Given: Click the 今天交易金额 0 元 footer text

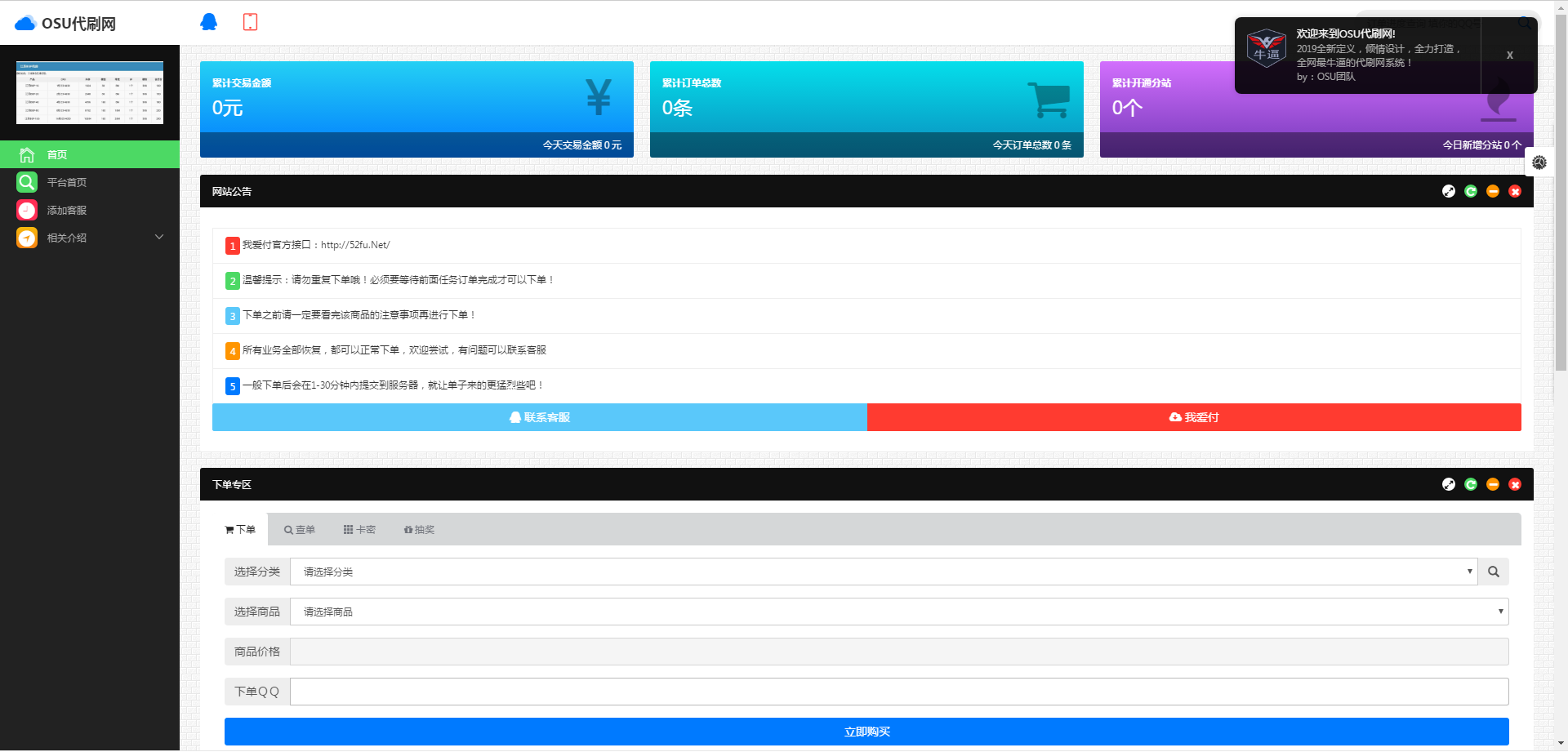Looking at the screenshot, I should click(582, 145).
